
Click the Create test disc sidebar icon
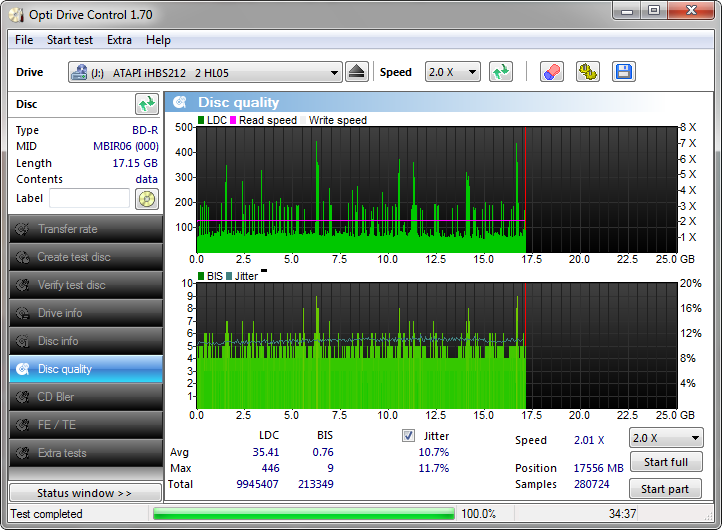22,257
